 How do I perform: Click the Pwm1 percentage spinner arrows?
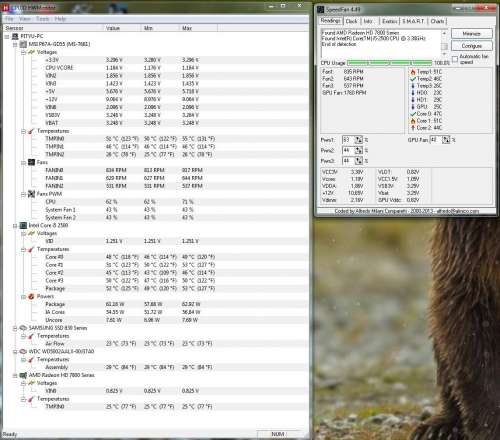coord(359,140)
